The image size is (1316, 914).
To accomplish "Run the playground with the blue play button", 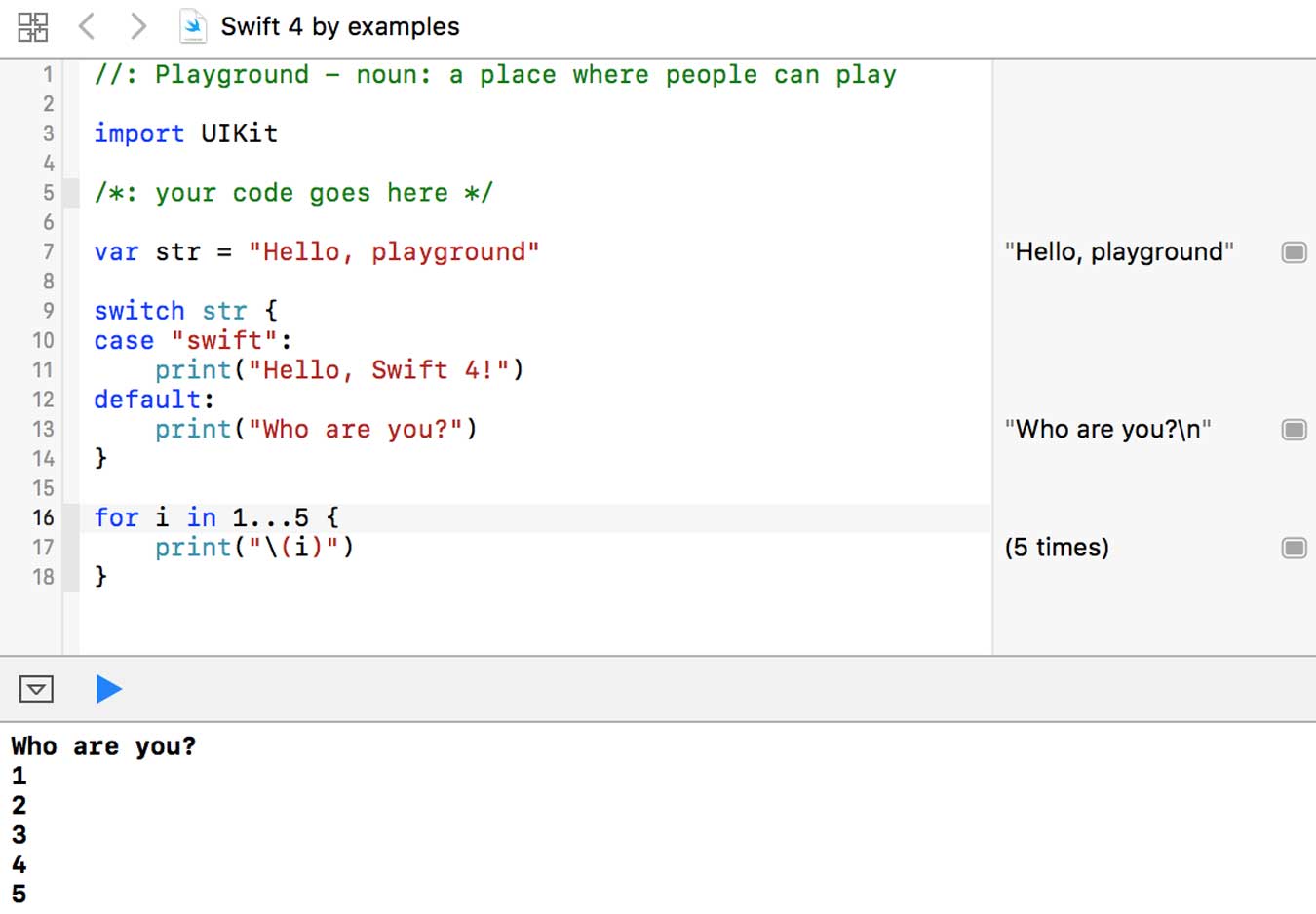I will (x=108, y=689).
